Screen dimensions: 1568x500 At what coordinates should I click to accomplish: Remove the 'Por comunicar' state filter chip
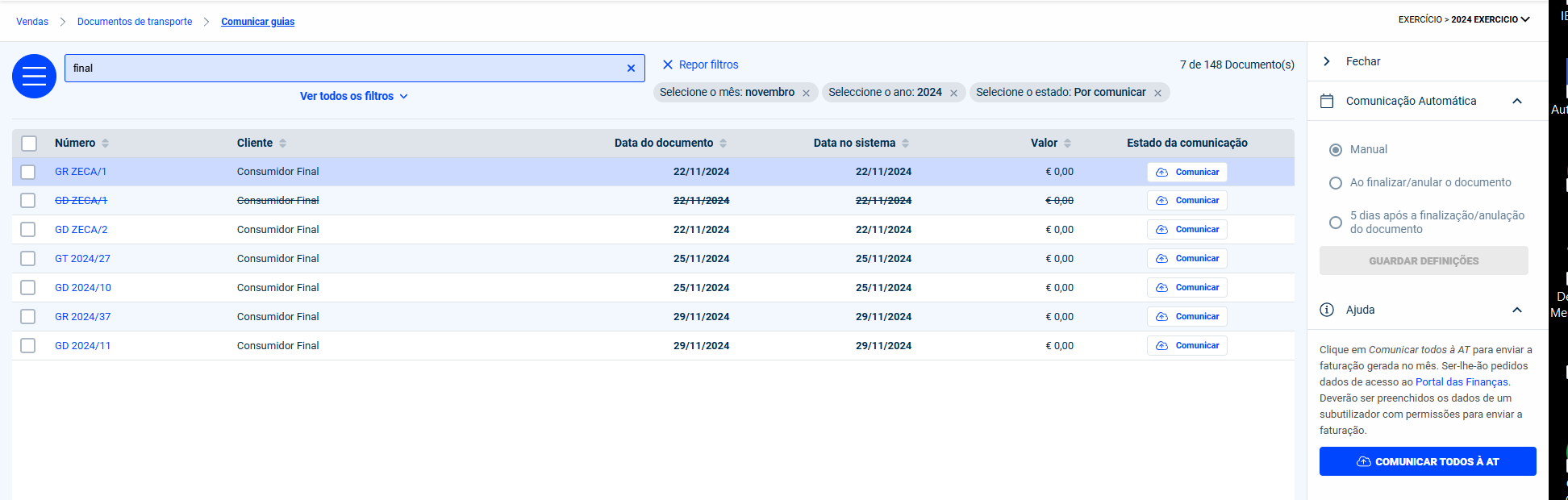1157,94
